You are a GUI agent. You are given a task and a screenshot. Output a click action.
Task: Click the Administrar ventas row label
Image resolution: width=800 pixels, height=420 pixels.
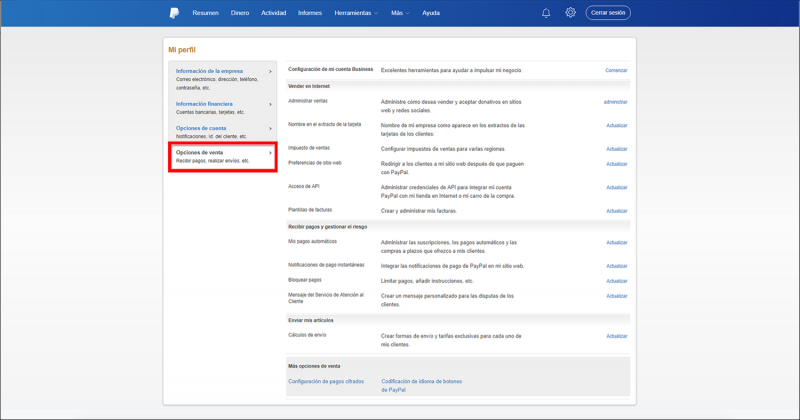point(308,101)
